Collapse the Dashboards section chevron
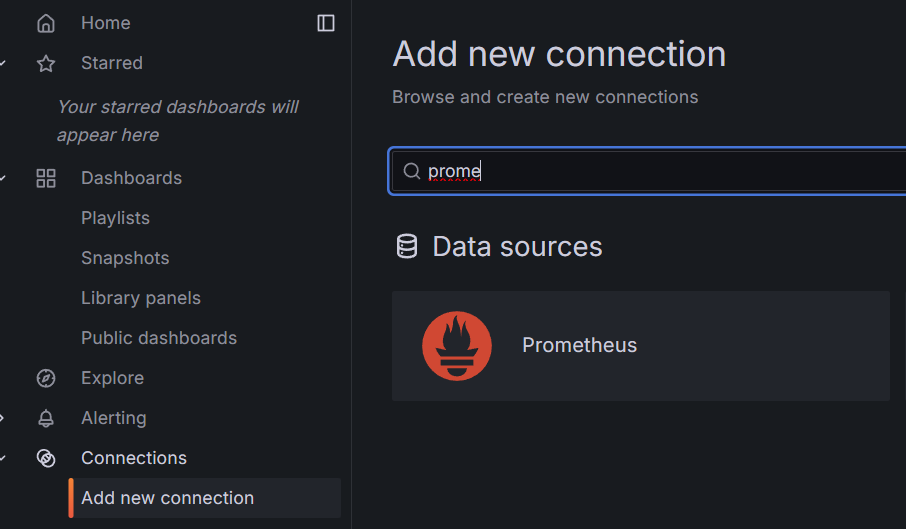The image size is (906, 529). 2,178
